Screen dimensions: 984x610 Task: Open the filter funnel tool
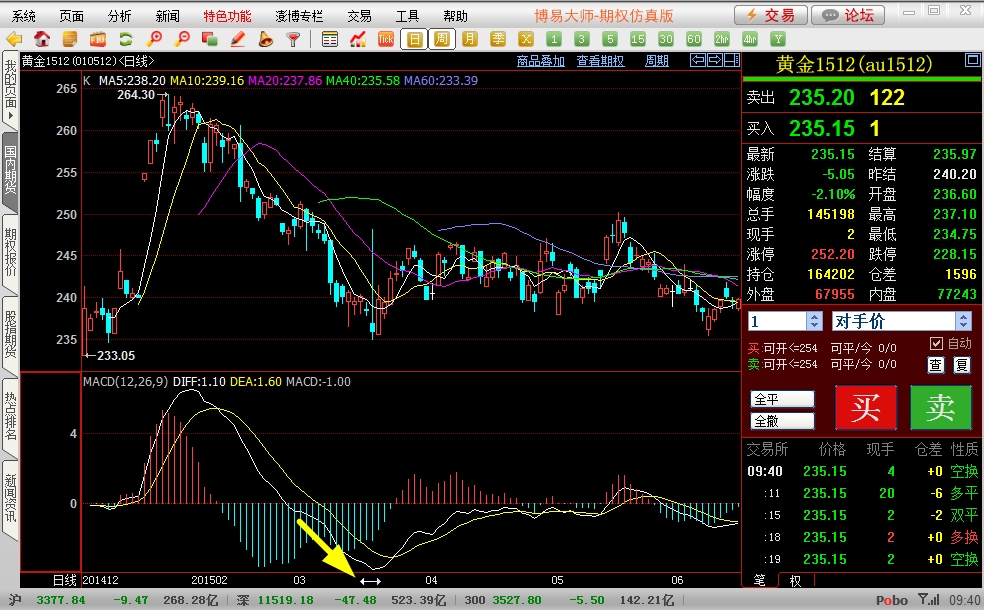(x=294, y=40)
